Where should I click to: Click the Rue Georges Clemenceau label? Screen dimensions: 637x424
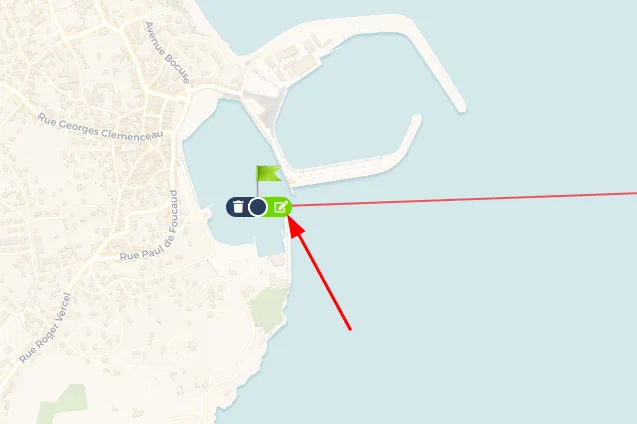100,128
